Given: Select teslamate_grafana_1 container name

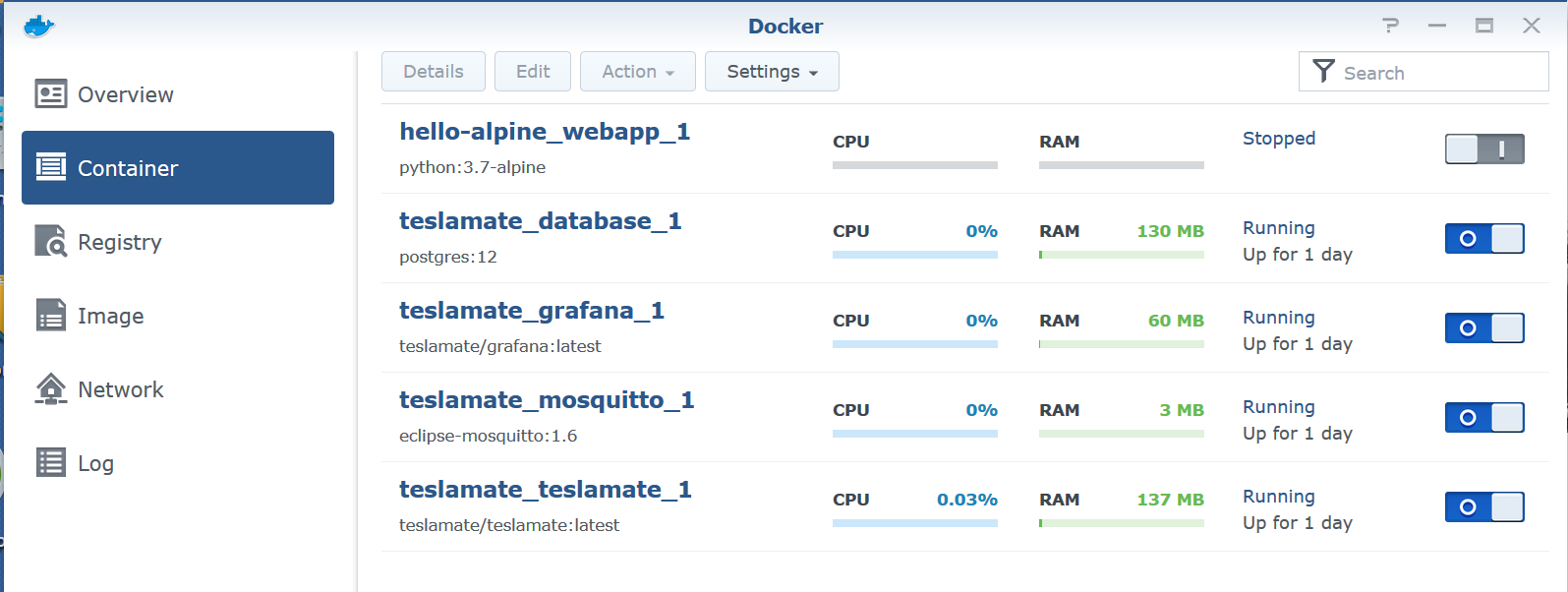Looking at the screenshot, I should tap(532, 311).
